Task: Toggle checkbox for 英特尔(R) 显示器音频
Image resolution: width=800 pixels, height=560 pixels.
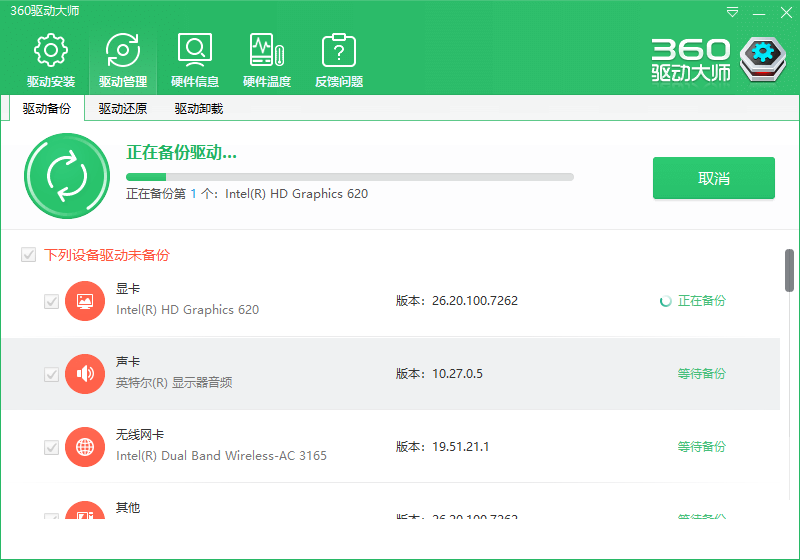Action: 52,374
